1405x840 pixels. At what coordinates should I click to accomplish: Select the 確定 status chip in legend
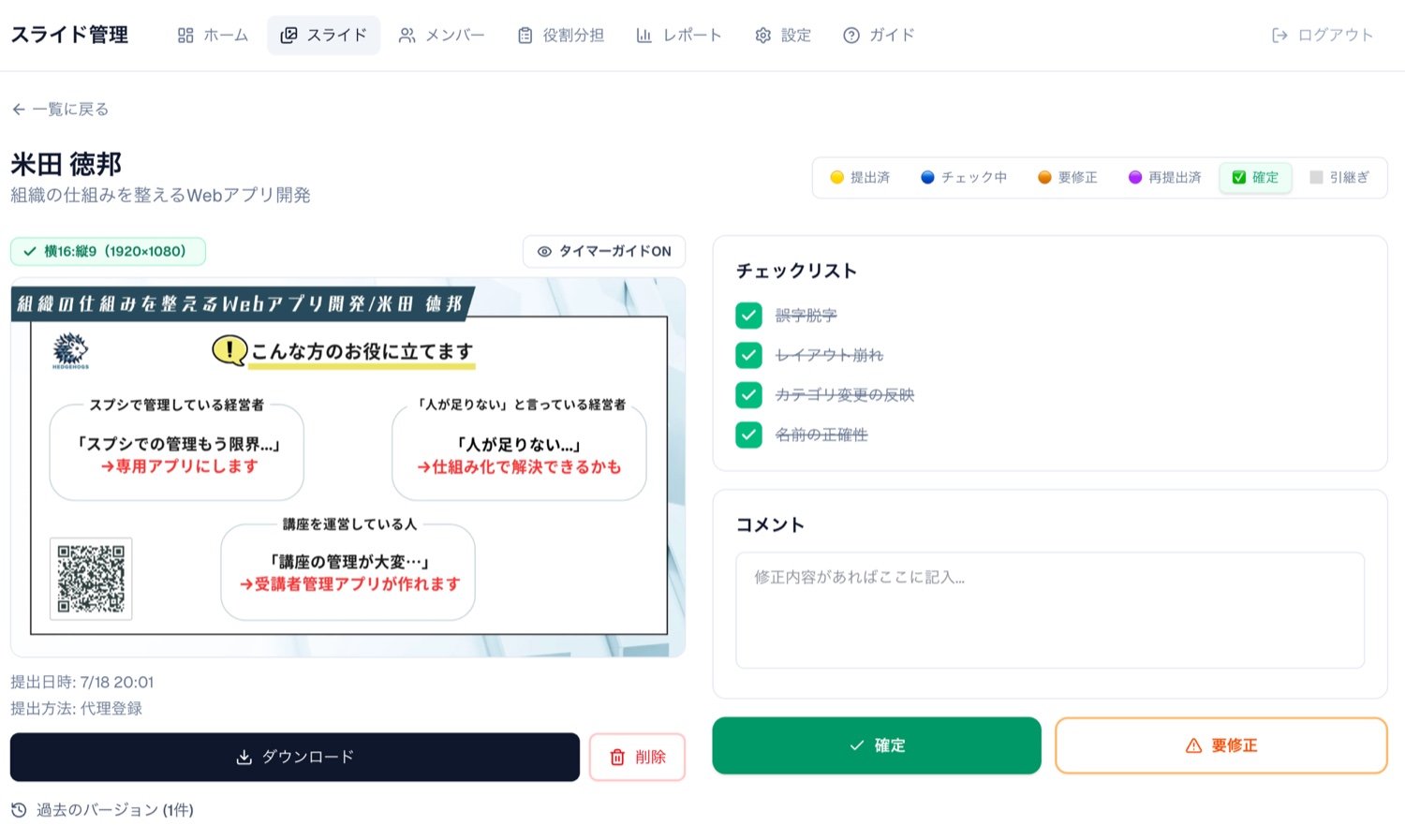click(x=1255, y=178)
